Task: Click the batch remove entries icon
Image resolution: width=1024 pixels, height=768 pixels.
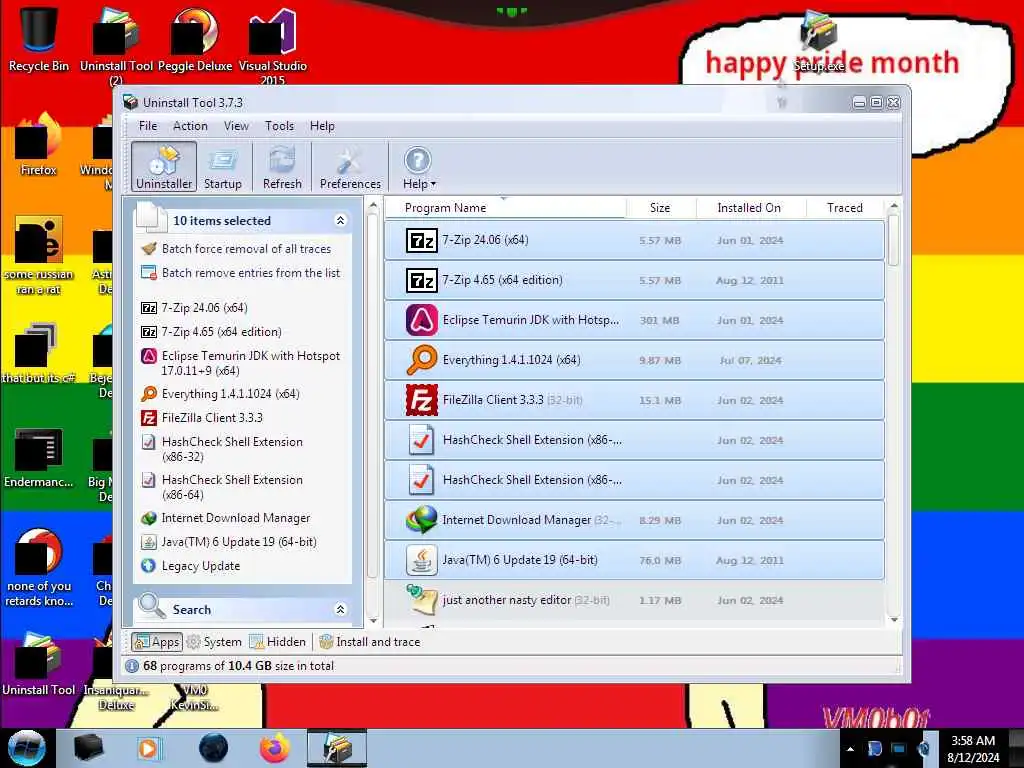Action: (149, 272)
